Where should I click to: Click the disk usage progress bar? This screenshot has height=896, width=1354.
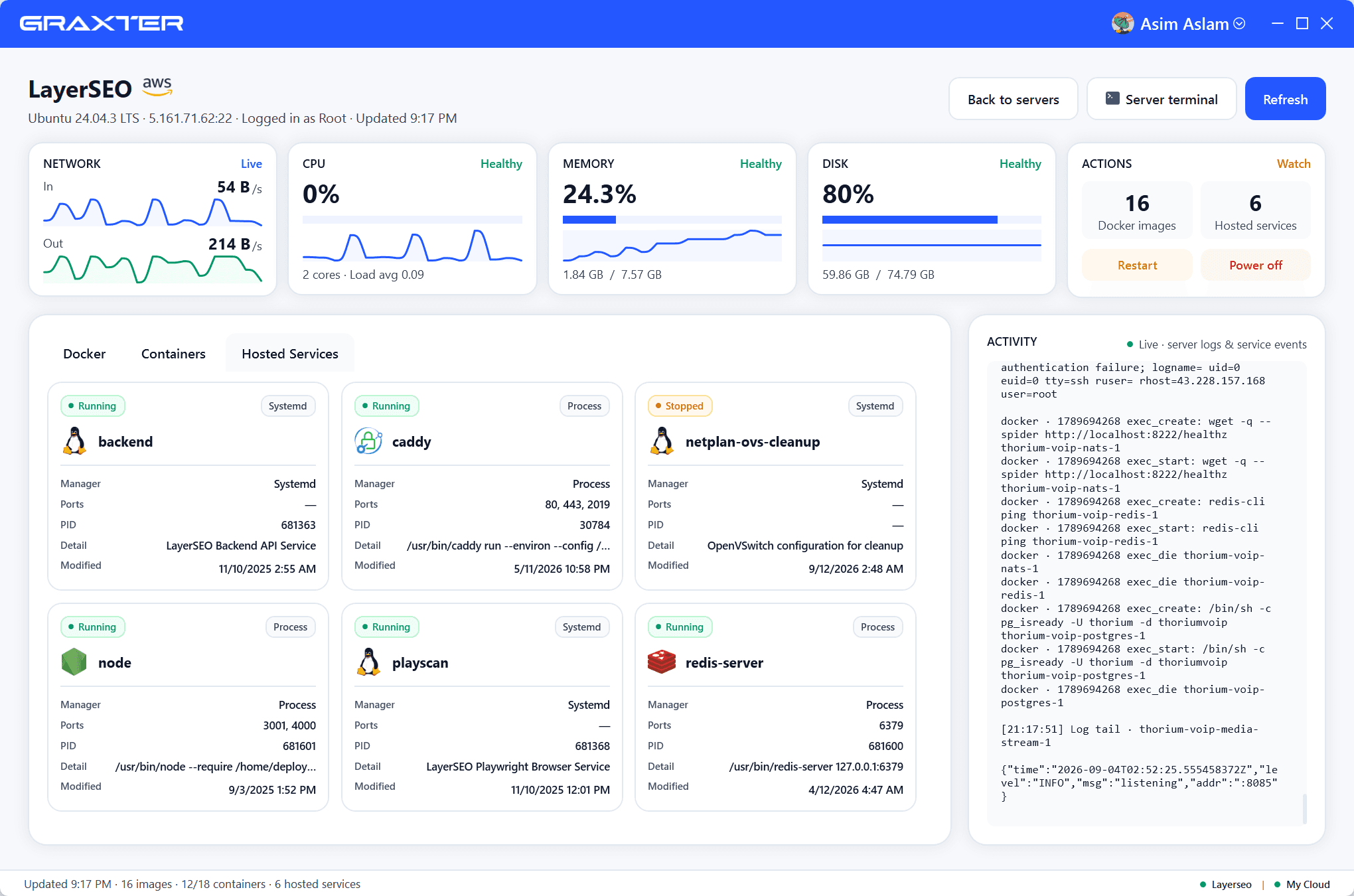(931, 220)
